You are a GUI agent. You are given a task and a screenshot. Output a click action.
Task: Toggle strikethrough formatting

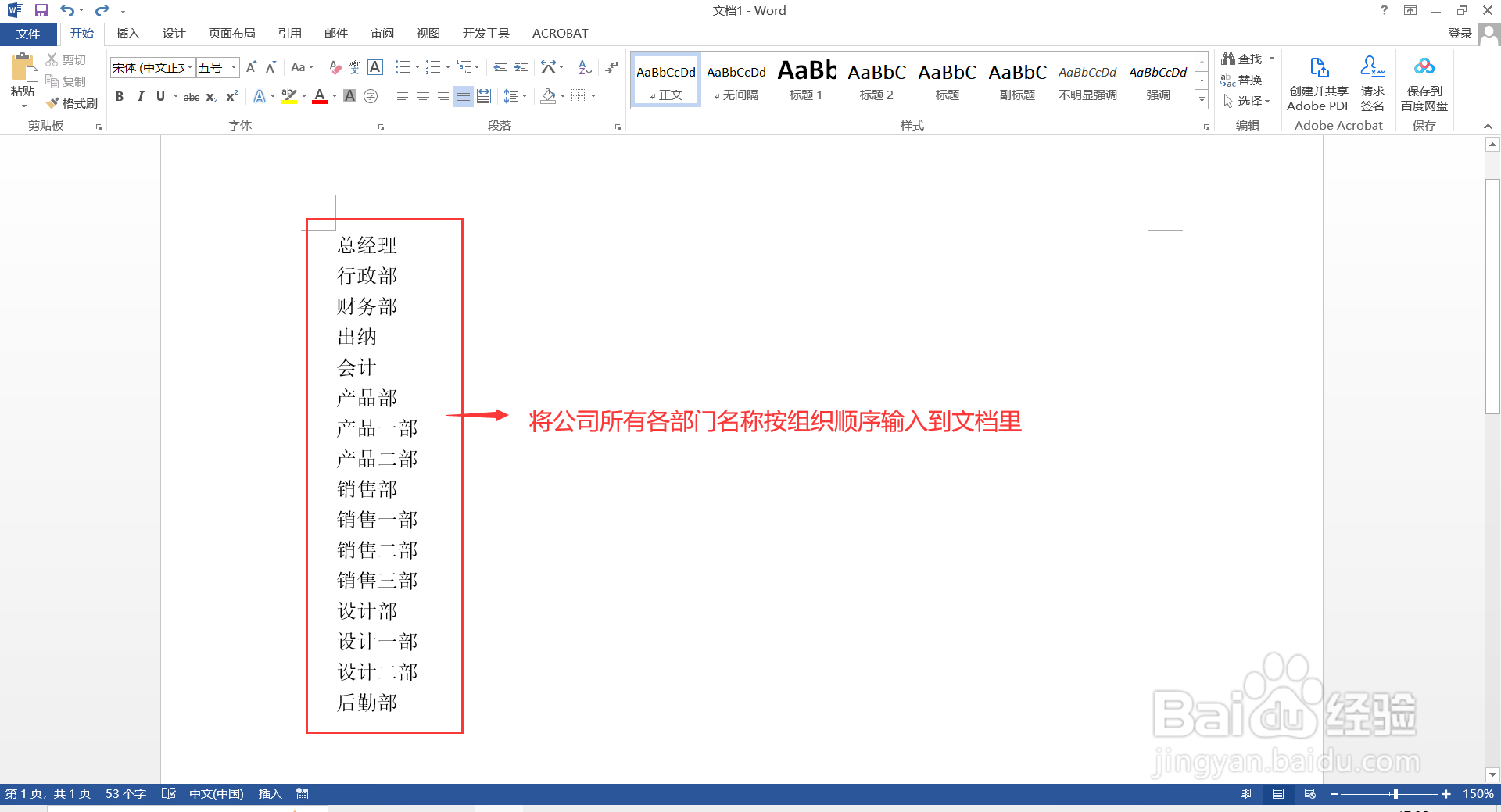[192, 96]
